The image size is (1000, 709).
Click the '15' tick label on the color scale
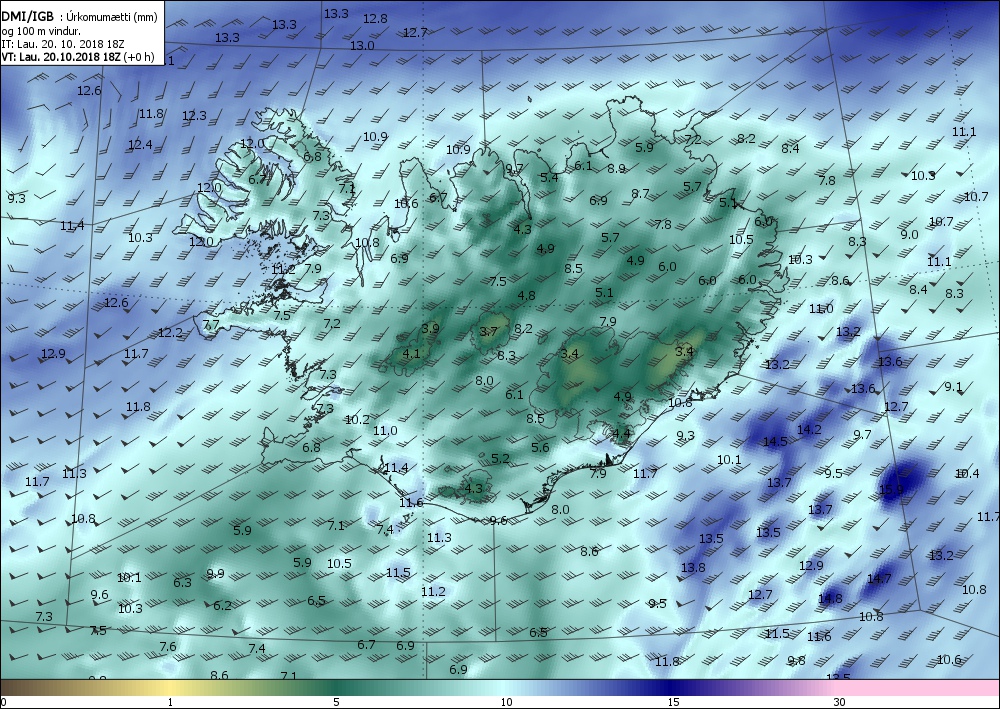coord(673,703)
